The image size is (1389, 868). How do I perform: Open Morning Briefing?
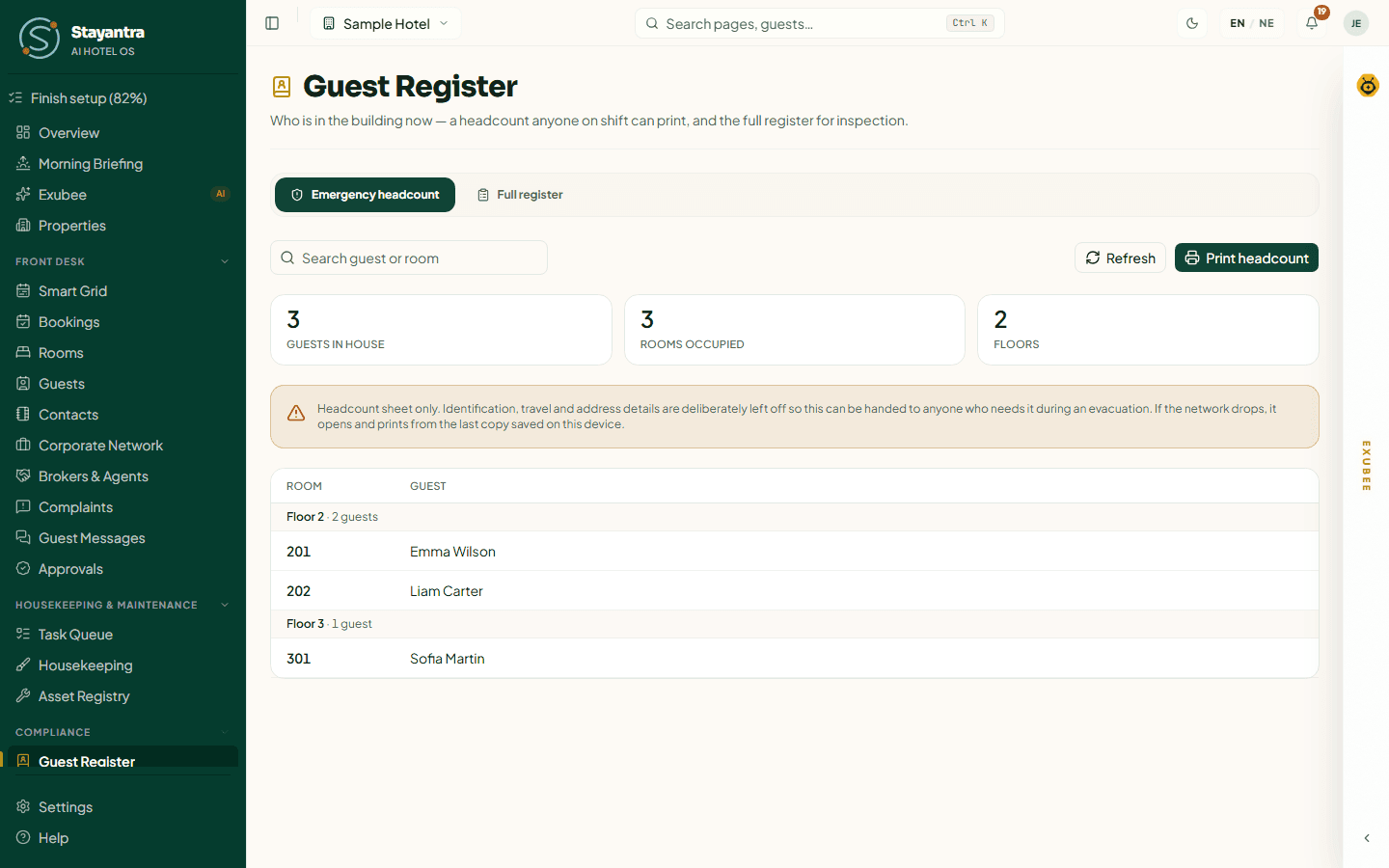coord(123,164)
